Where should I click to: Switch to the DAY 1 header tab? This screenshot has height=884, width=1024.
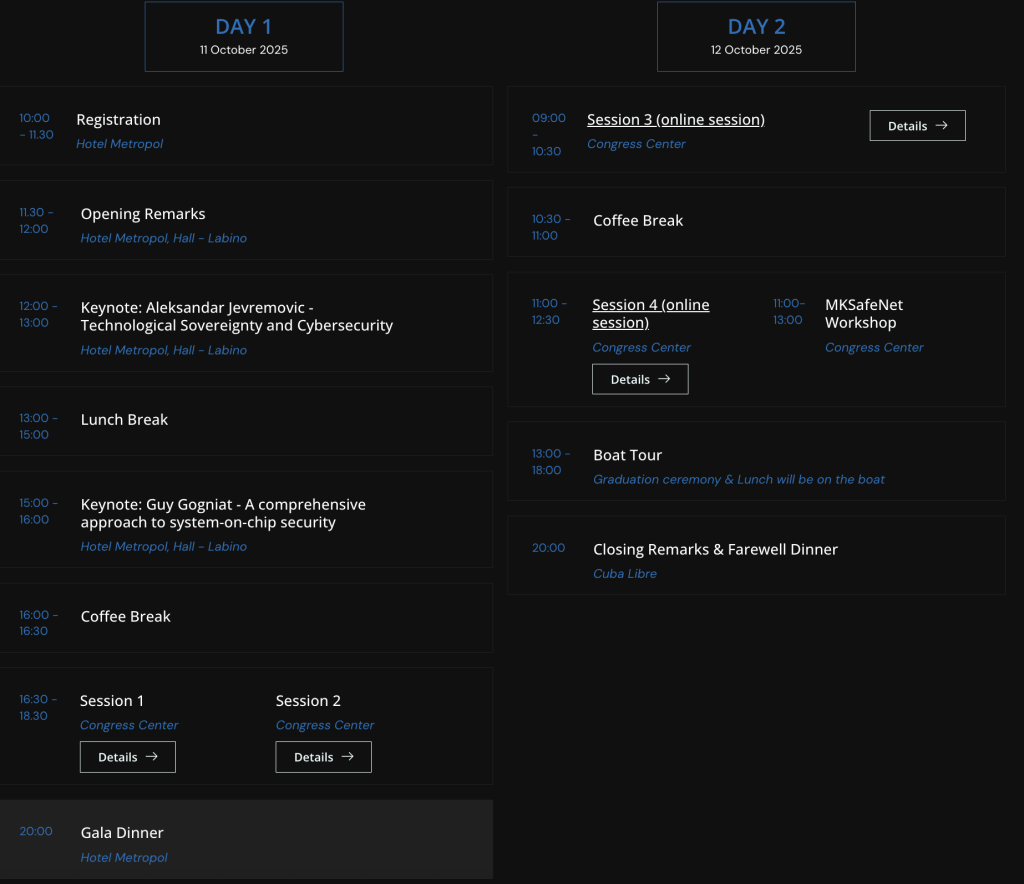click(244, 36)
